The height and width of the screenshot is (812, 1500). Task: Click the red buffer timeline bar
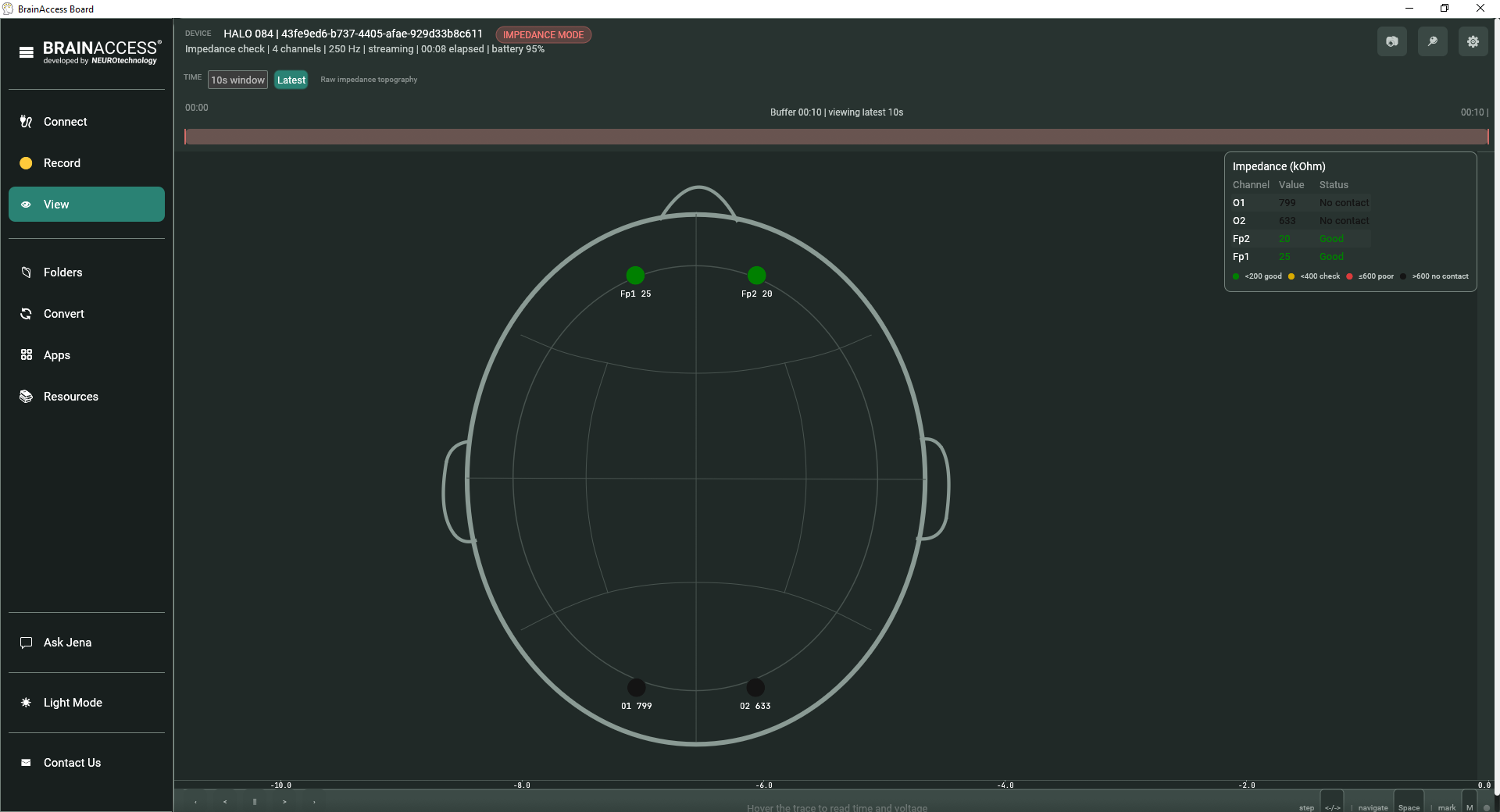click(836, 137)
